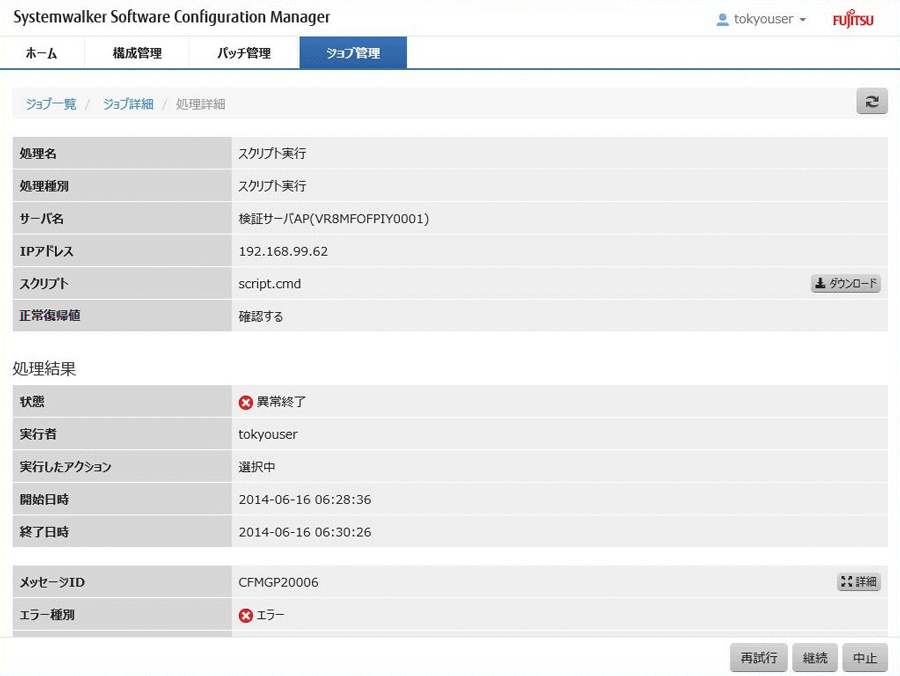Click the 異常終了 status text
The width and height of the screenshot is (900, 676).
click(281, 402)
